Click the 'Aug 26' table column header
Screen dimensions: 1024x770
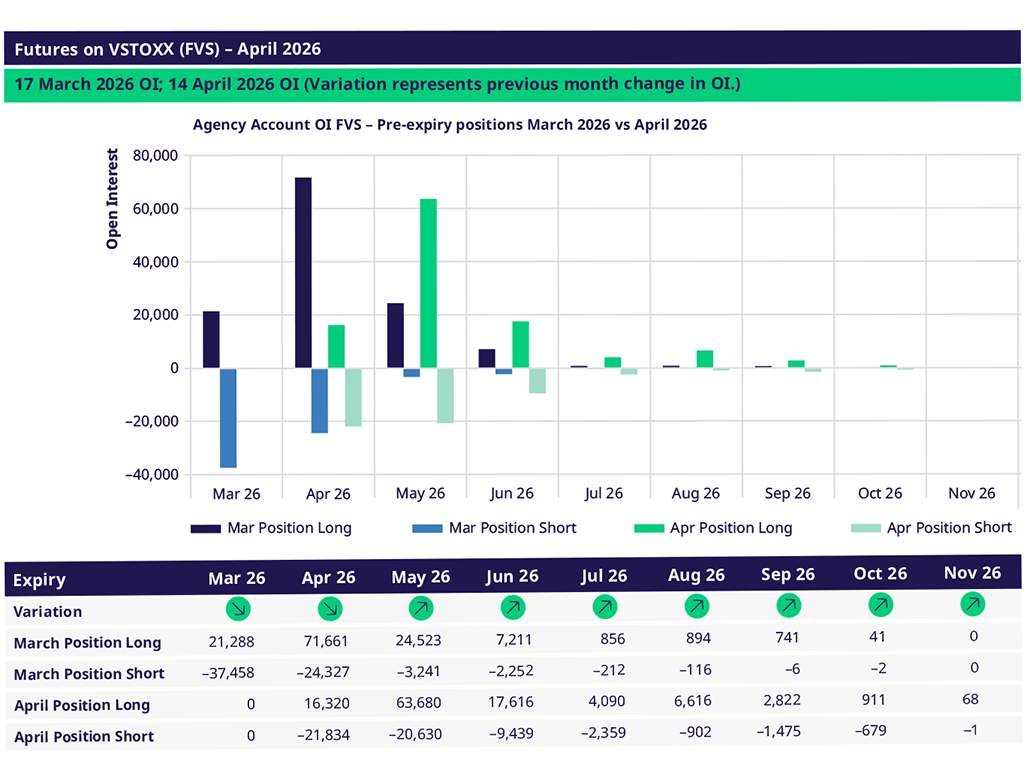pos(696,575)
